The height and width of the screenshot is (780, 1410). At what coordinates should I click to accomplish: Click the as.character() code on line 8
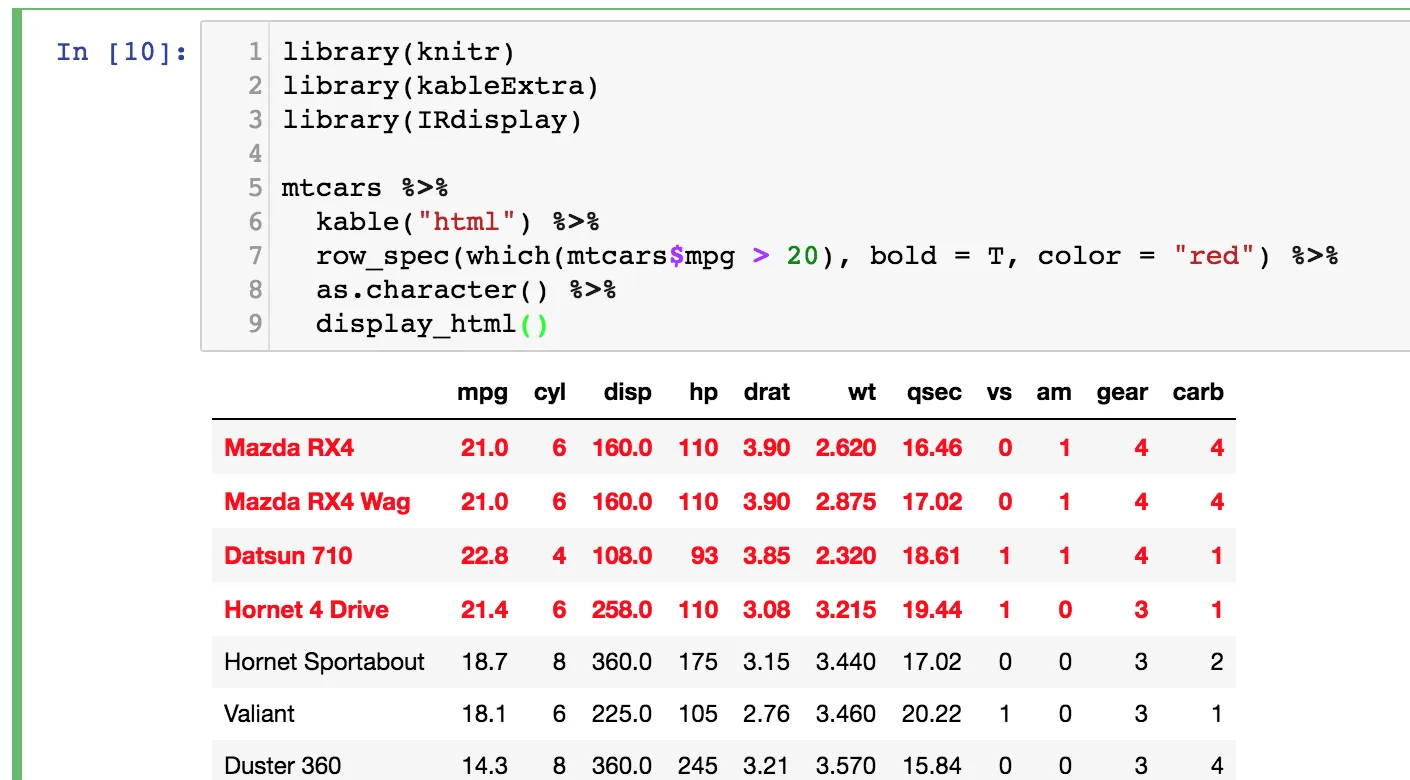432,290
